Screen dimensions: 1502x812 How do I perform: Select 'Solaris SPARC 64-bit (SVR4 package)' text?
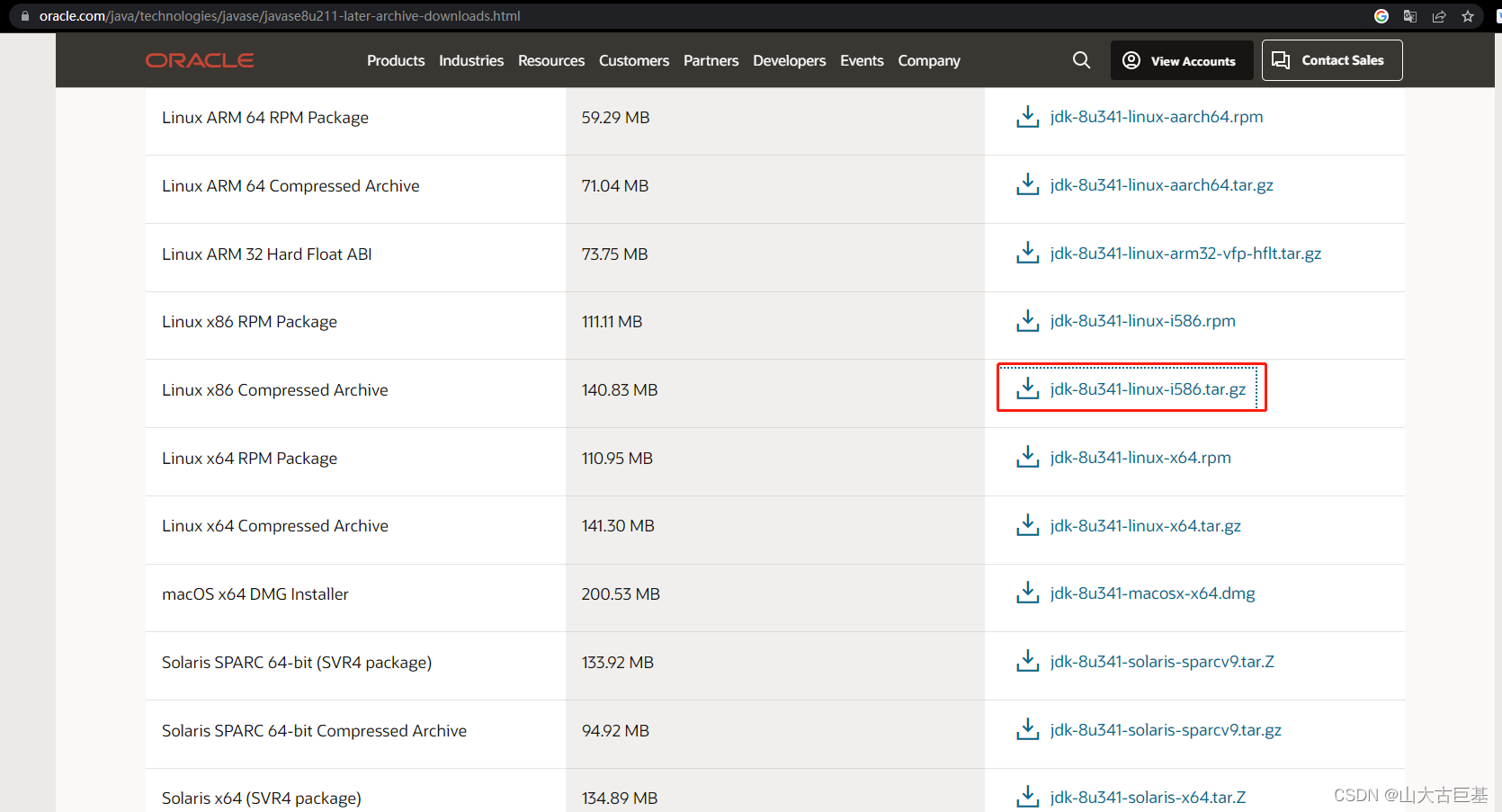[297, 663]
